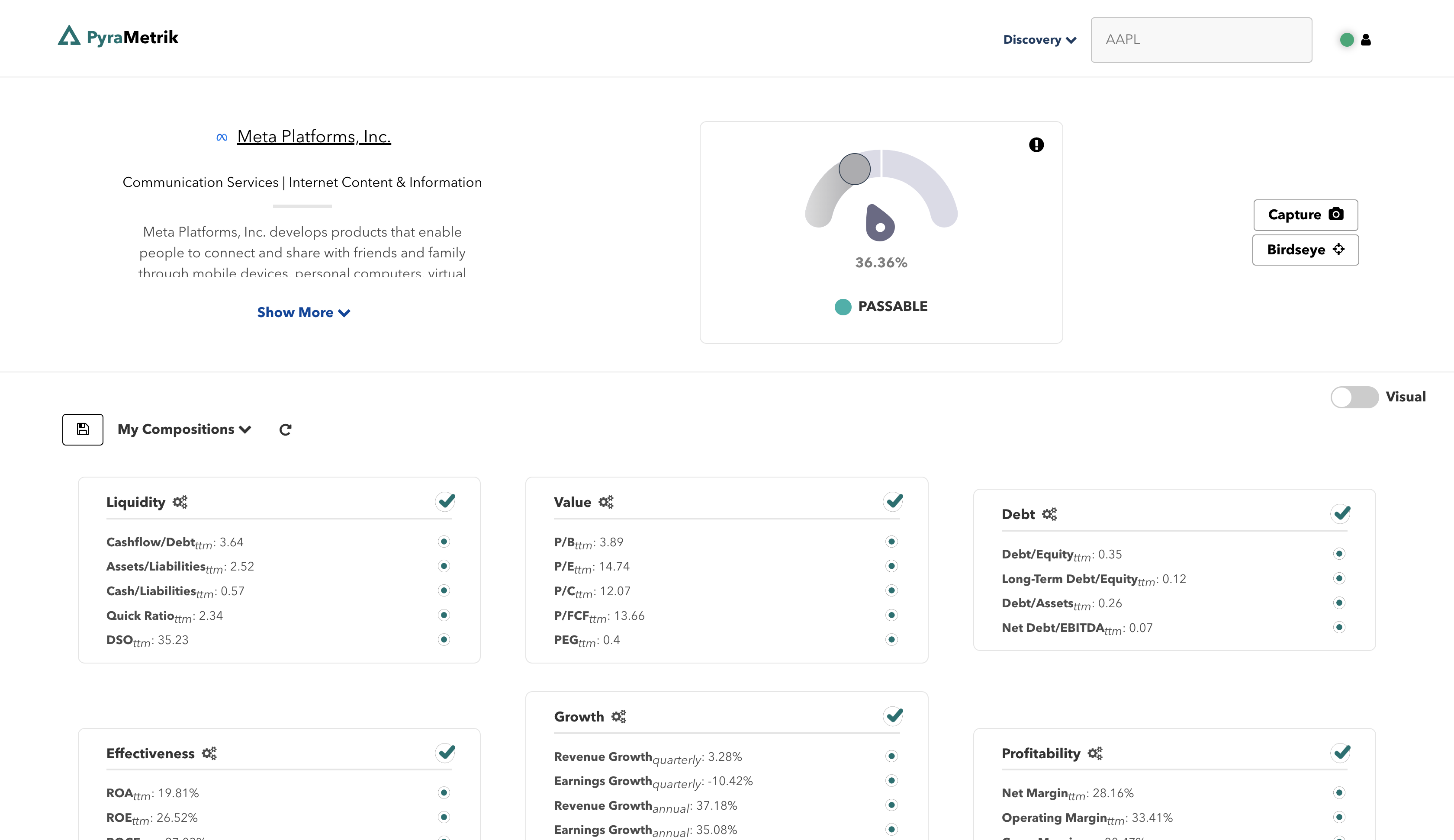This screenshot has width=1454, height=840.
Task: Select the Long-Term Debt/Equity radio button
Action: (x=1339, y=578)
